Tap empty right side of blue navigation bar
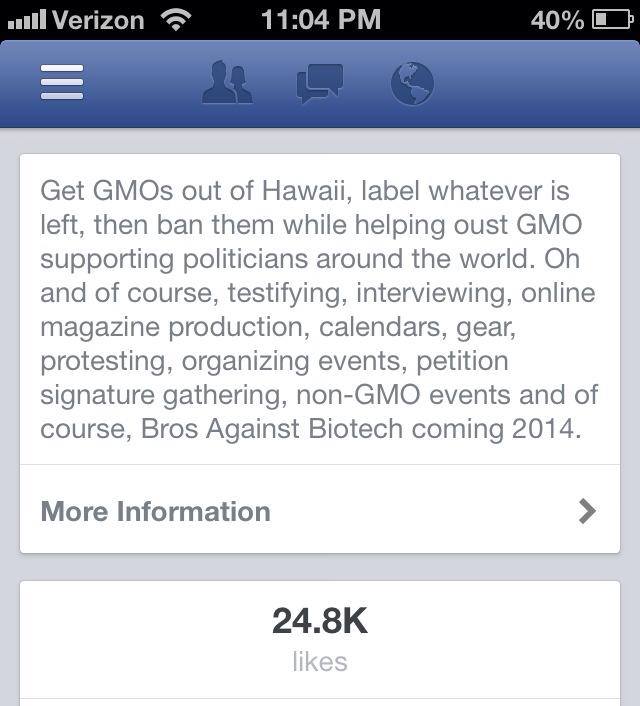The height and width of the screenshot is (706, 640). 540,83
